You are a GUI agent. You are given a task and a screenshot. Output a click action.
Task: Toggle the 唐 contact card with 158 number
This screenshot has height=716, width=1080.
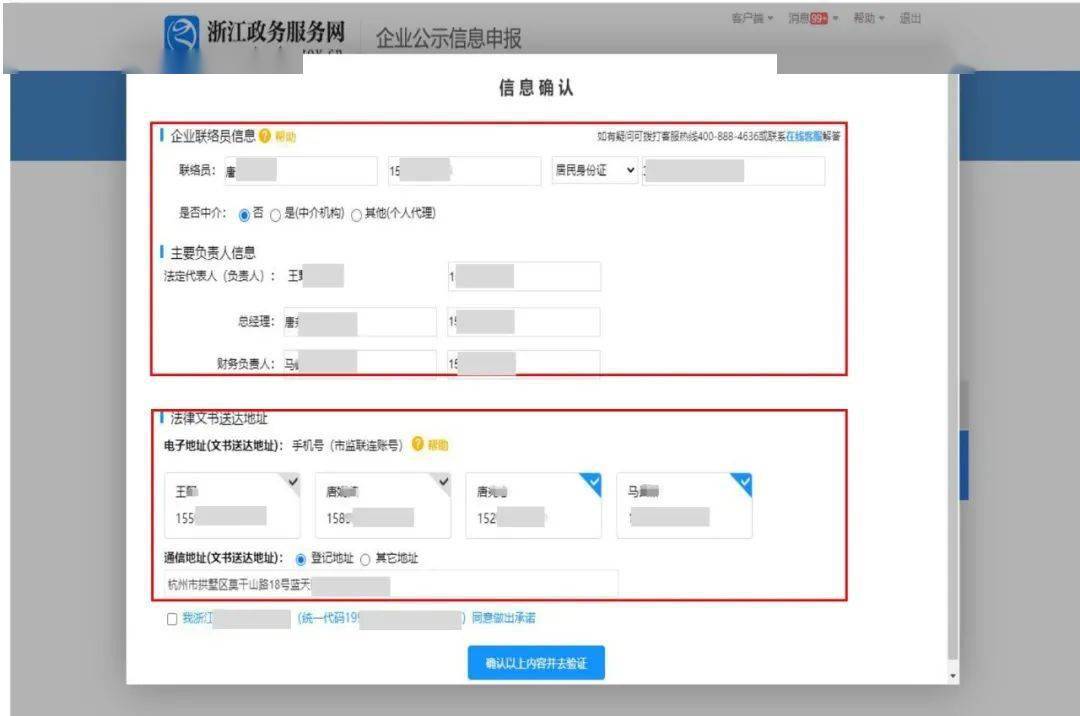(x=383, y=505)
